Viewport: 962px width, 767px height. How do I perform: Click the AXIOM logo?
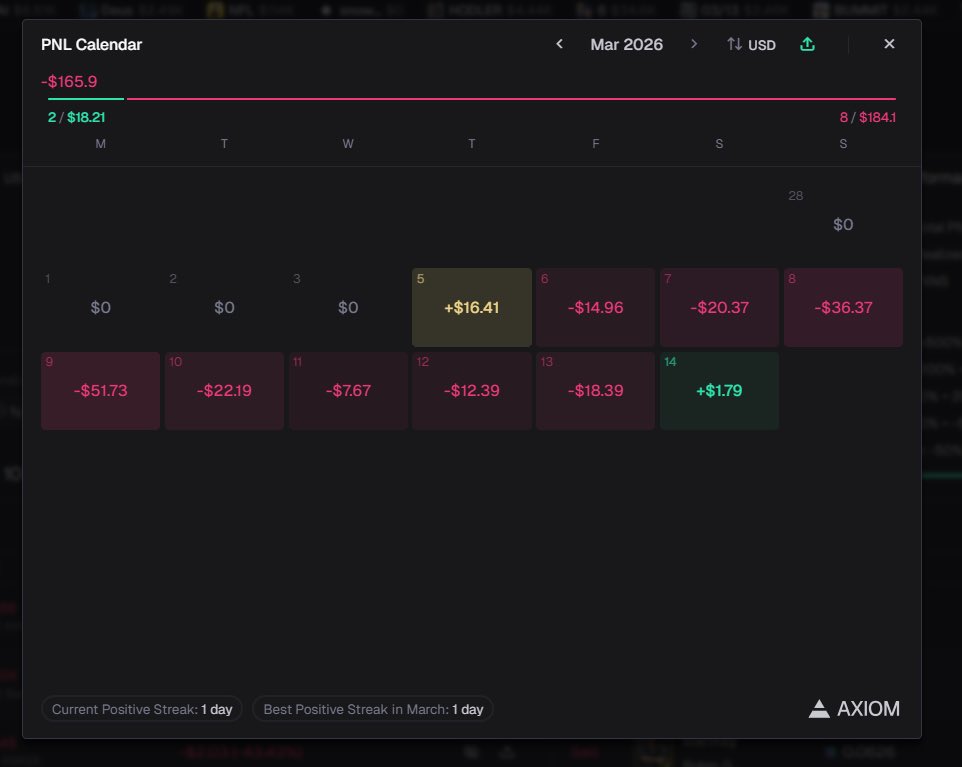pyautogui.click(x=854, y=709)
